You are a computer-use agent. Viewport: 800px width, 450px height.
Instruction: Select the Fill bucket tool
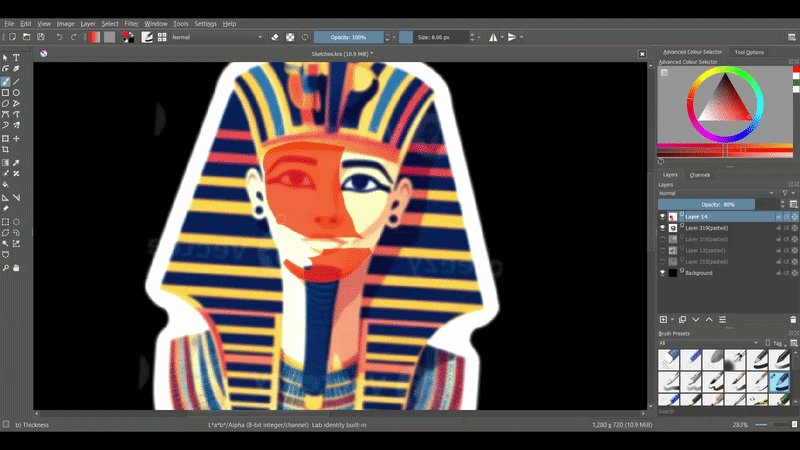tap(6, 185)
